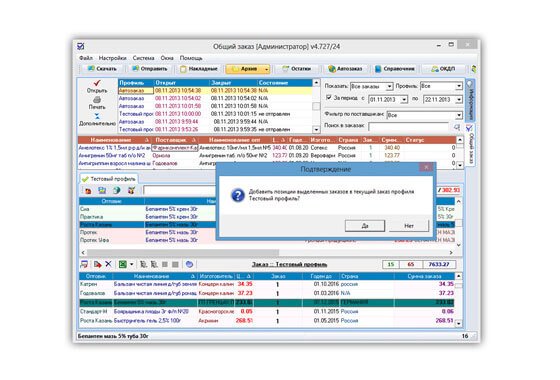
Task: Click the blue round icon in order toolbar
Action: (189, 264)
